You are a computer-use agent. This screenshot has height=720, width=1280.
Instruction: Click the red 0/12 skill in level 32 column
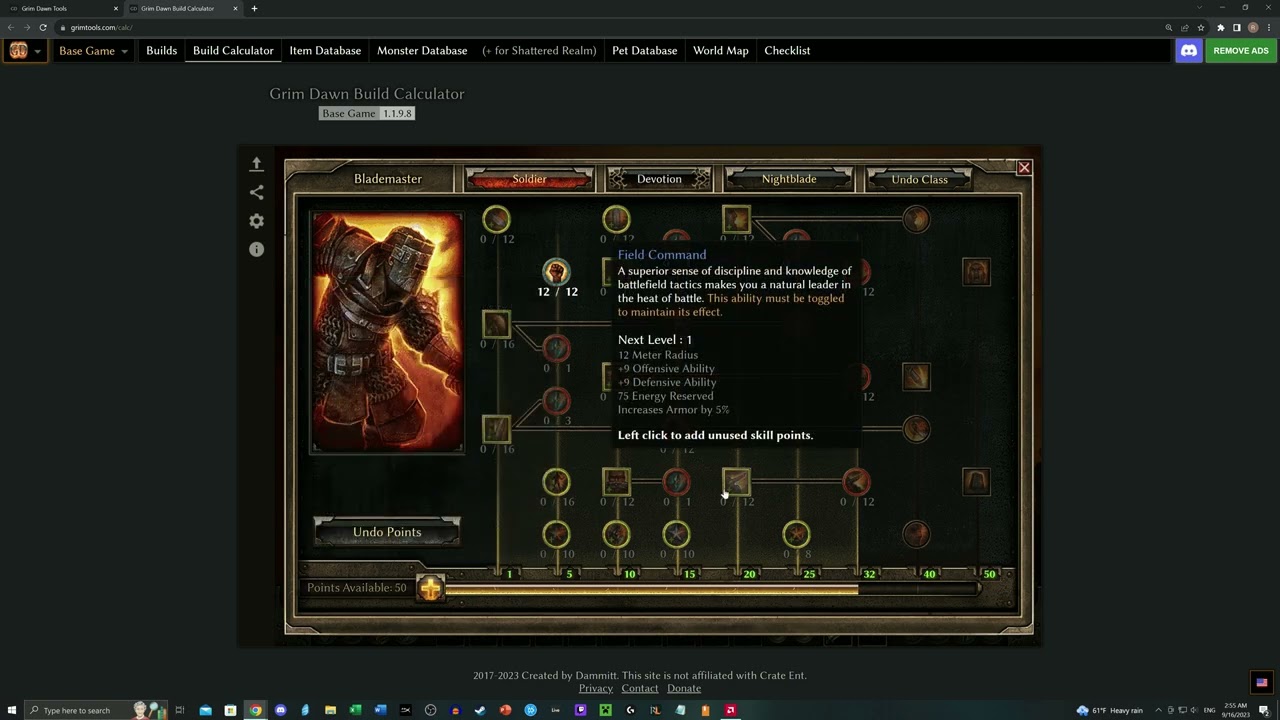(856, 482)
